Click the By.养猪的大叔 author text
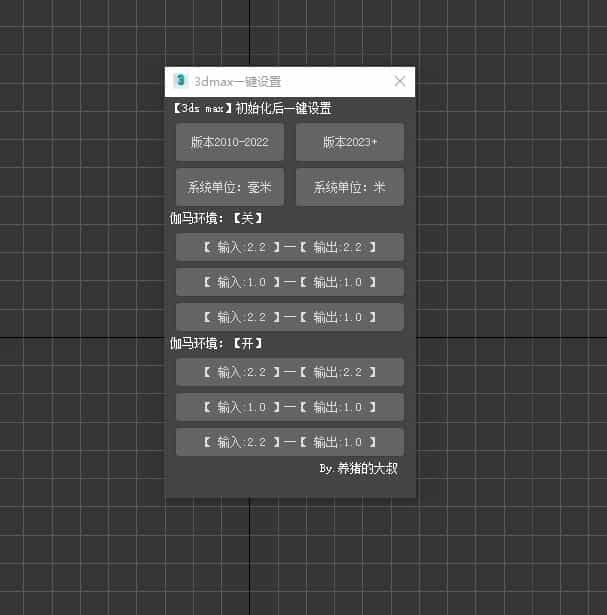This screenshot has height=615, width=607. pos(359,468)
